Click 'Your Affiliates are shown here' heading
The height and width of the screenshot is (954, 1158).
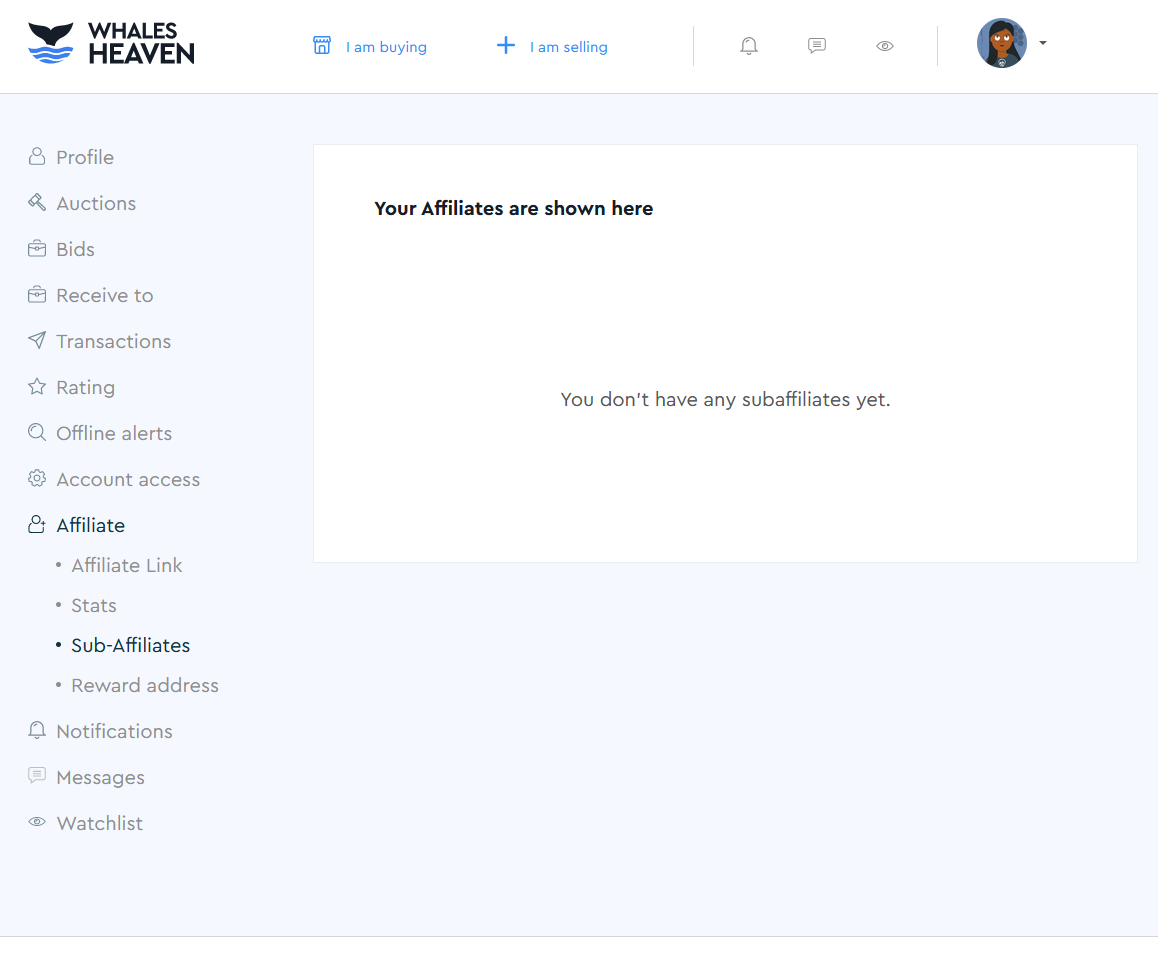point(513,208)
